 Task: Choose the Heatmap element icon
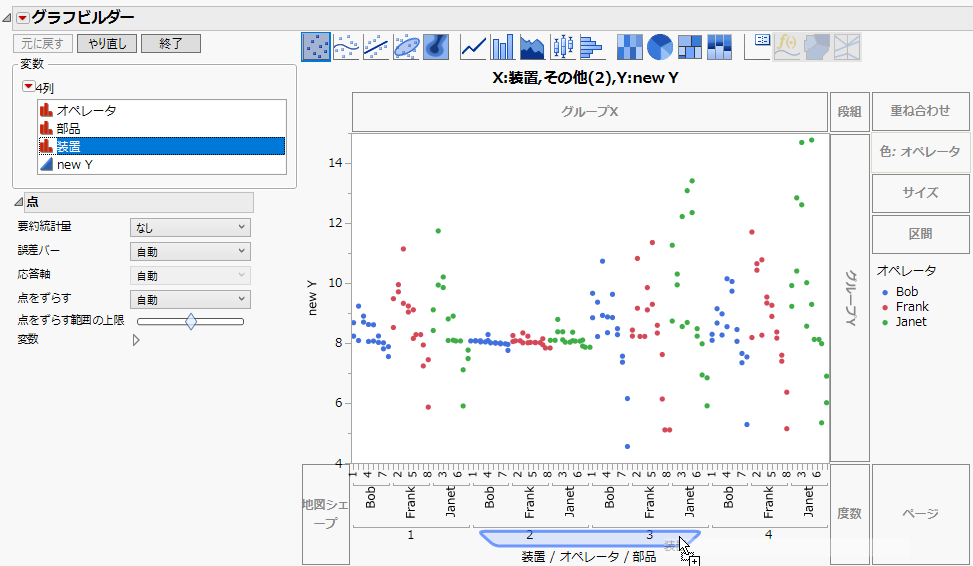tap(630, 46)
